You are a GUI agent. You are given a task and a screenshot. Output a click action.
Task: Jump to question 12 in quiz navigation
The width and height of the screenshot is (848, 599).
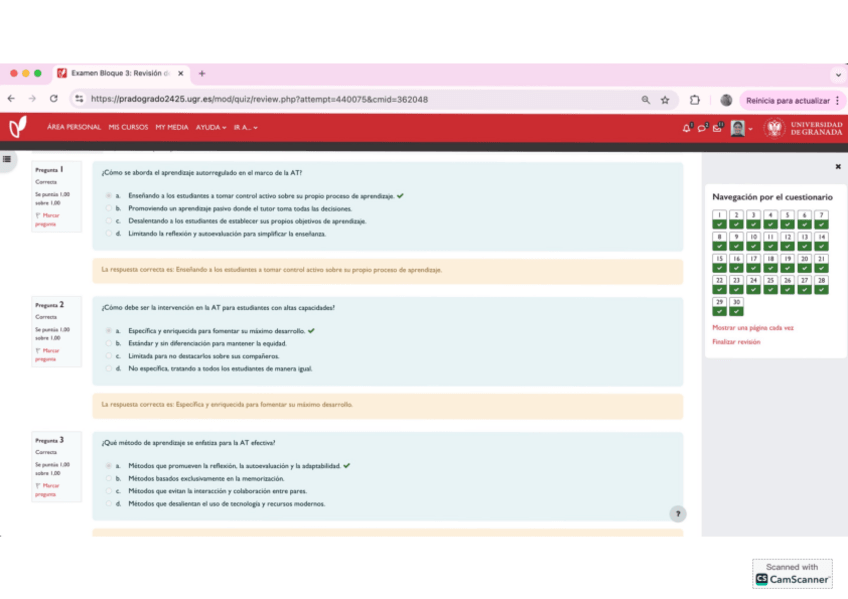point(787,241)
